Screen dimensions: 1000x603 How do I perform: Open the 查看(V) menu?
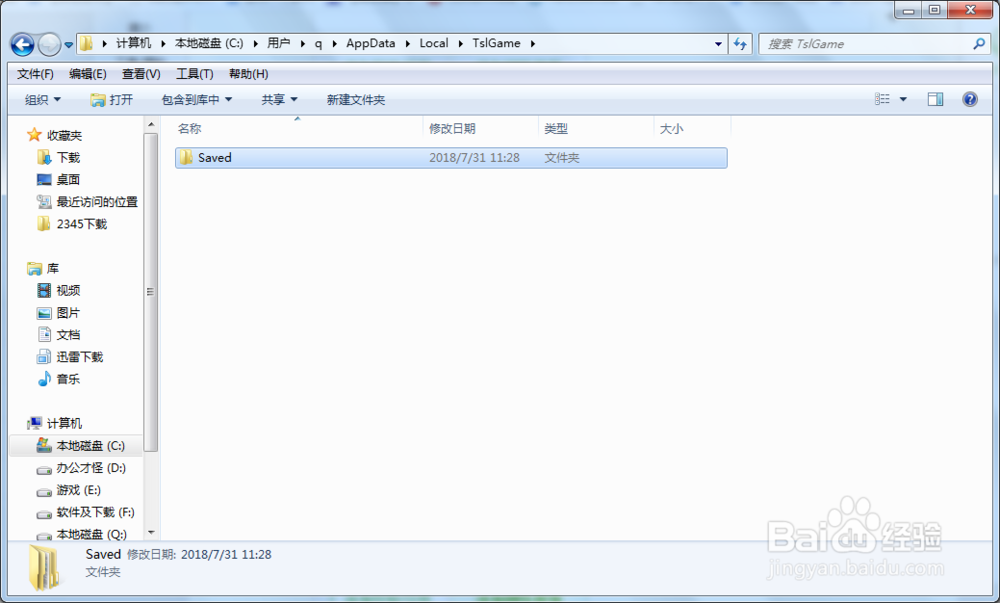pyautogui.click(x=141, y=74)
